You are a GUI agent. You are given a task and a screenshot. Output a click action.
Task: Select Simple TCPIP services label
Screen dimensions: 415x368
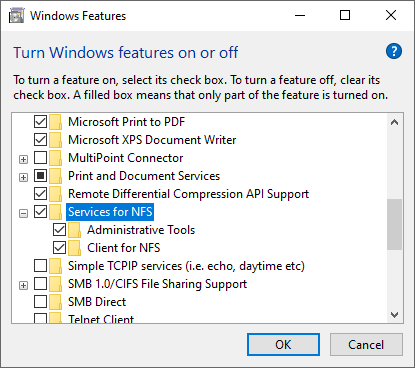click(186, 266)
